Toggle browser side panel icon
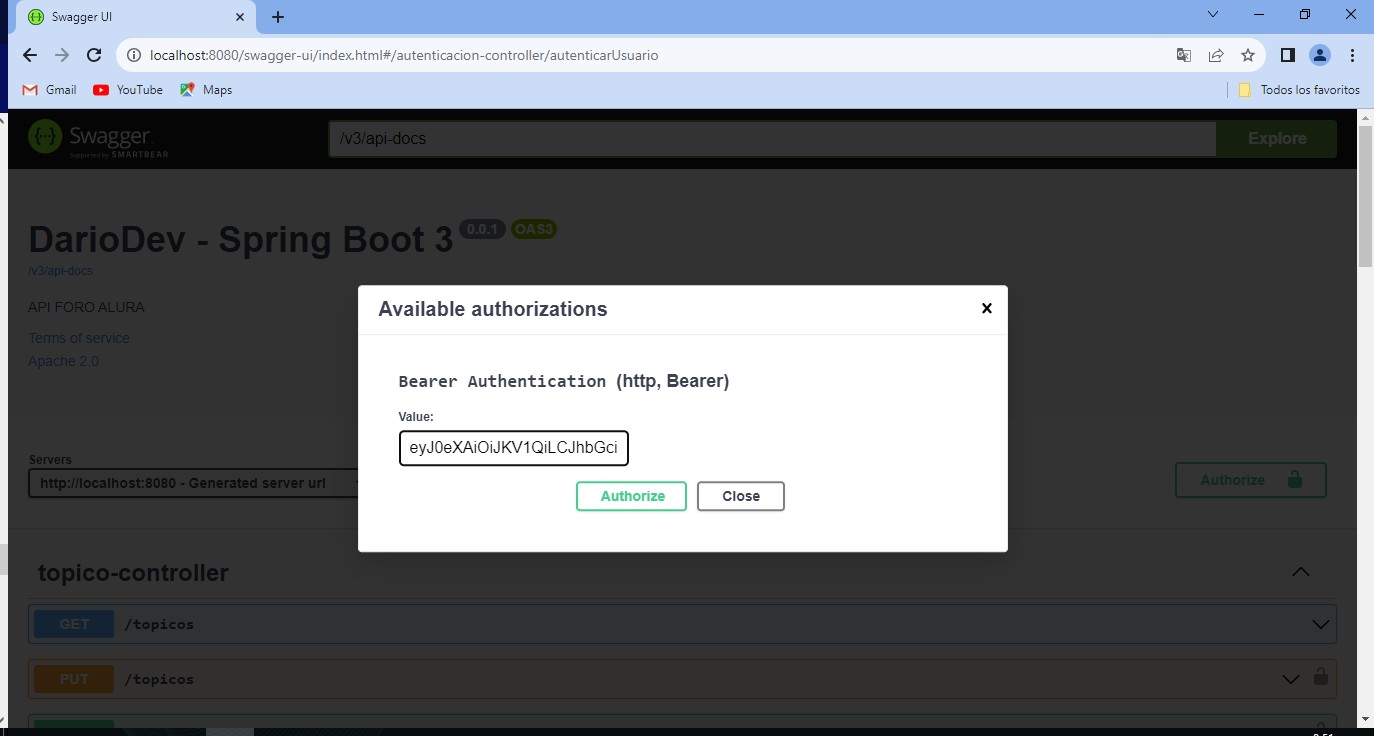Viewport: 1374px width, 736px height. click(x=1288, y=55)
